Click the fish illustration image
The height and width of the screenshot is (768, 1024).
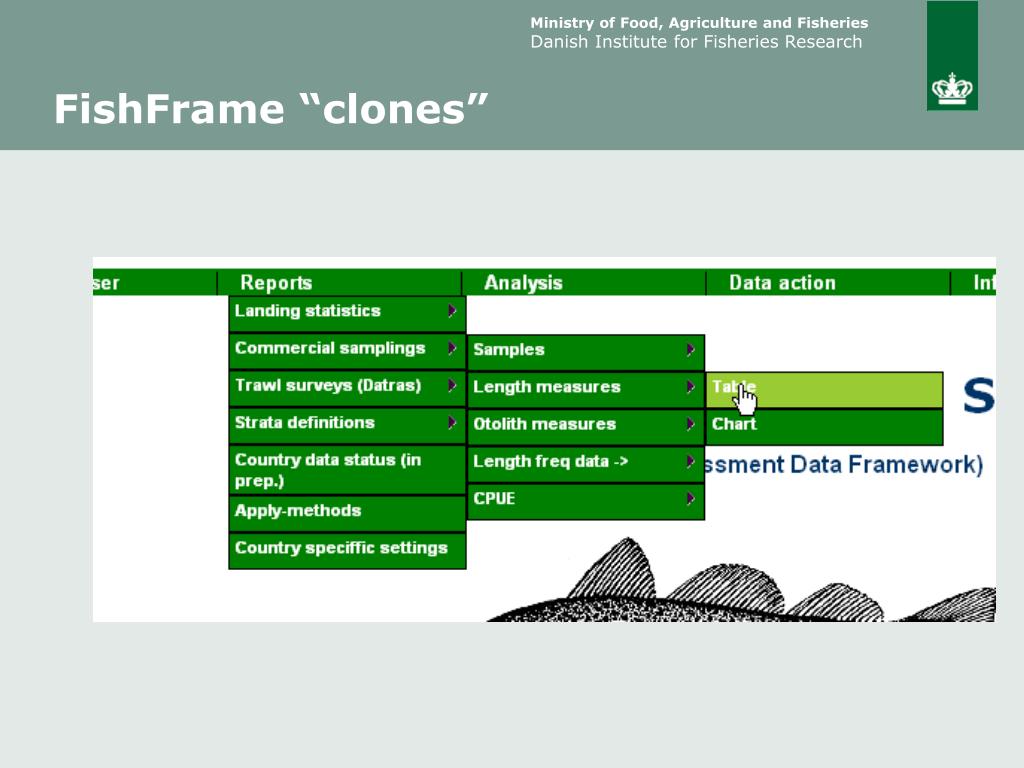(741, 580)
